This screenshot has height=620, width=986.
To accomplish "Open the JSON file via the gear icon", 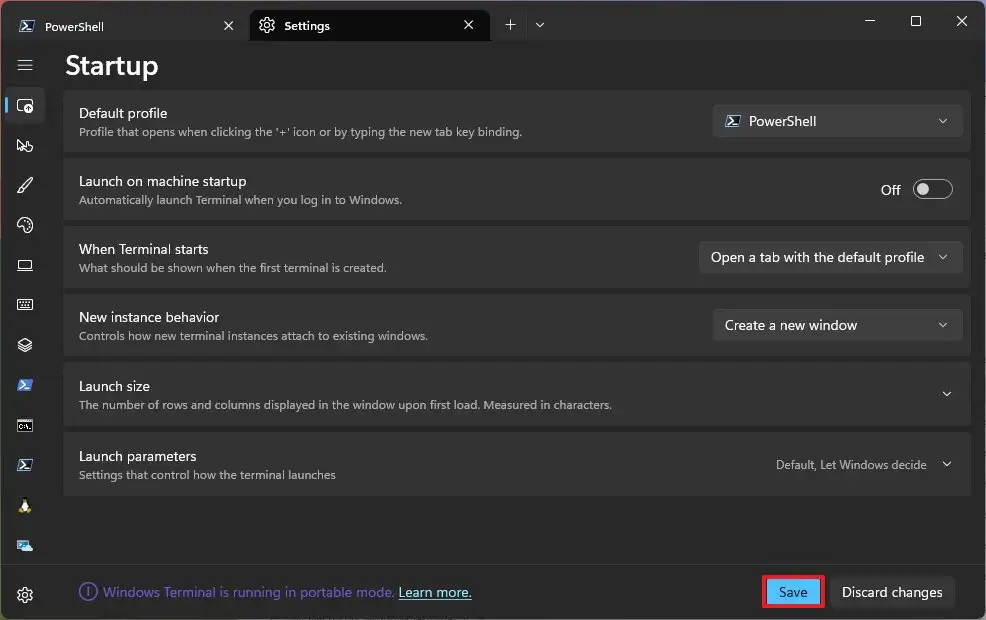I will (x=25, y=595).
